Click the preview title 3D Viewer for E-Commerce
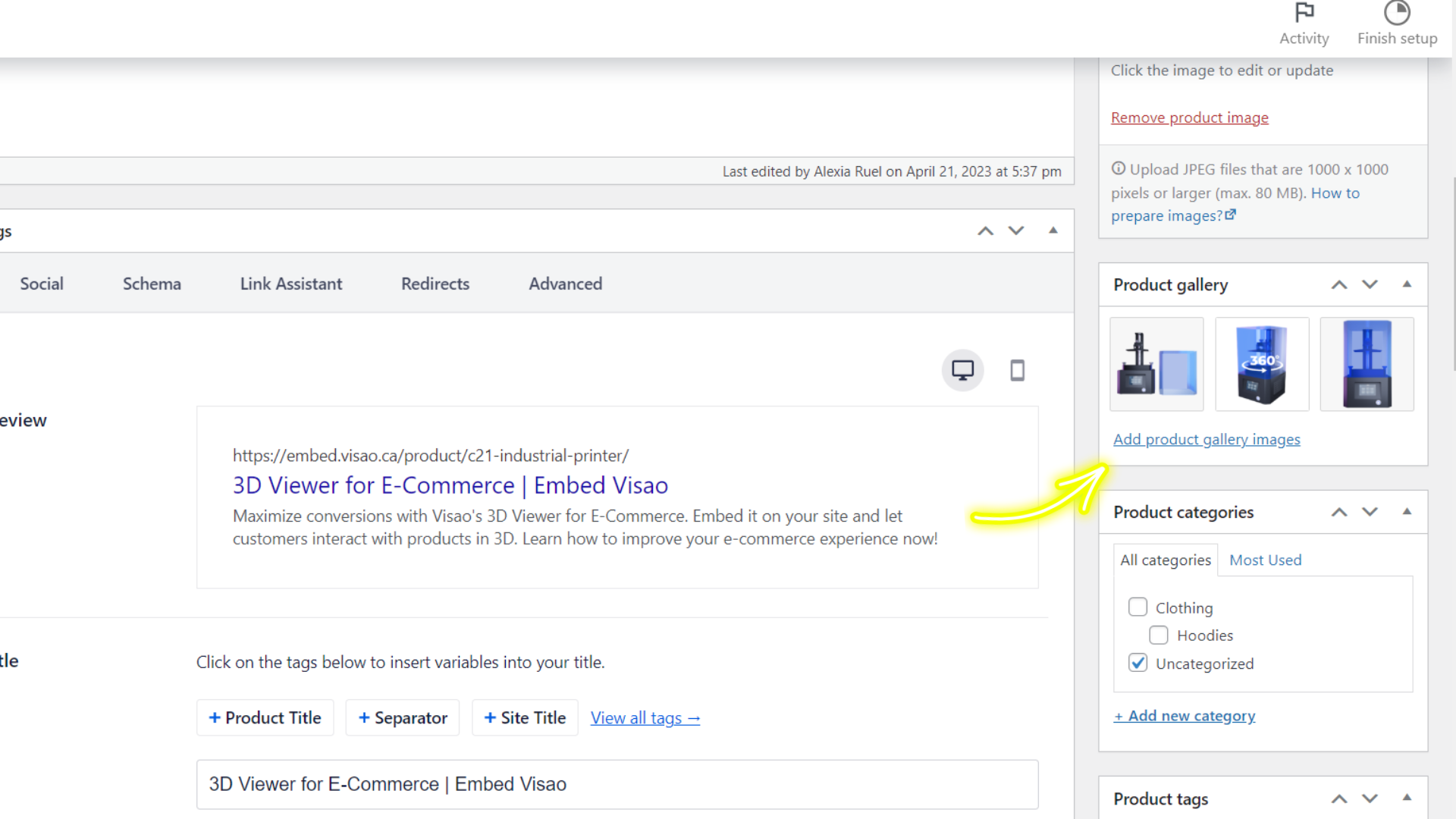 (450, 485)
